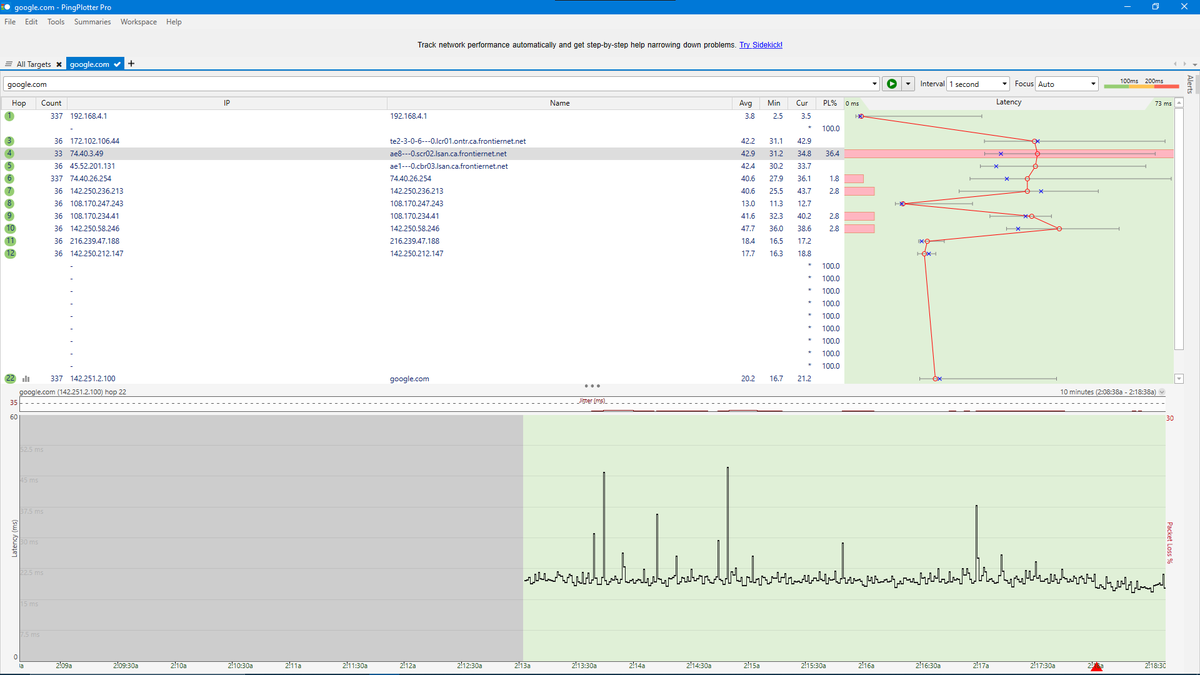Click hop 1 green number icon

(x=9, y=116)
